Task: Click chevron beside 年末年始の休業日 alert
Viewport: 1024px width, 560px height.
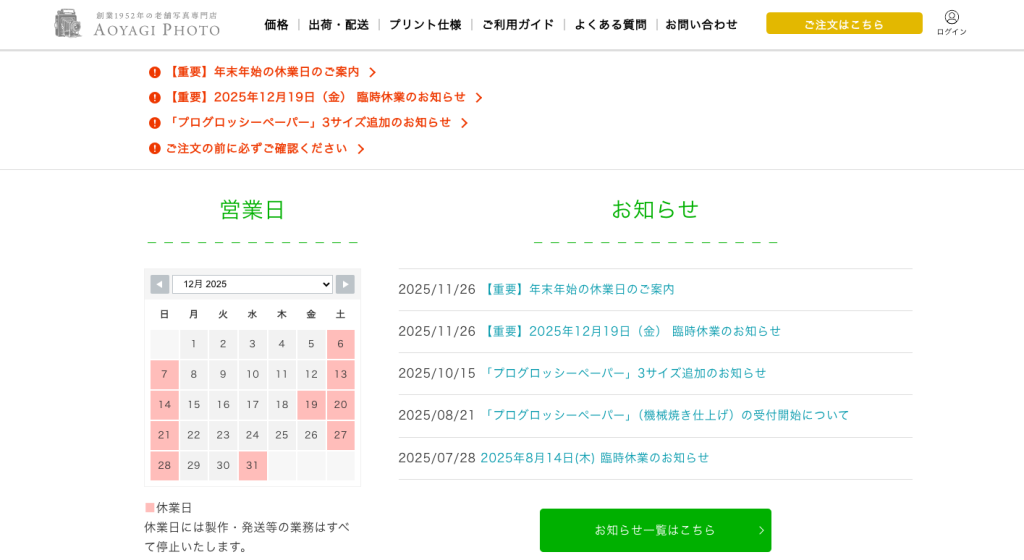Action: (x=373, y=72)
